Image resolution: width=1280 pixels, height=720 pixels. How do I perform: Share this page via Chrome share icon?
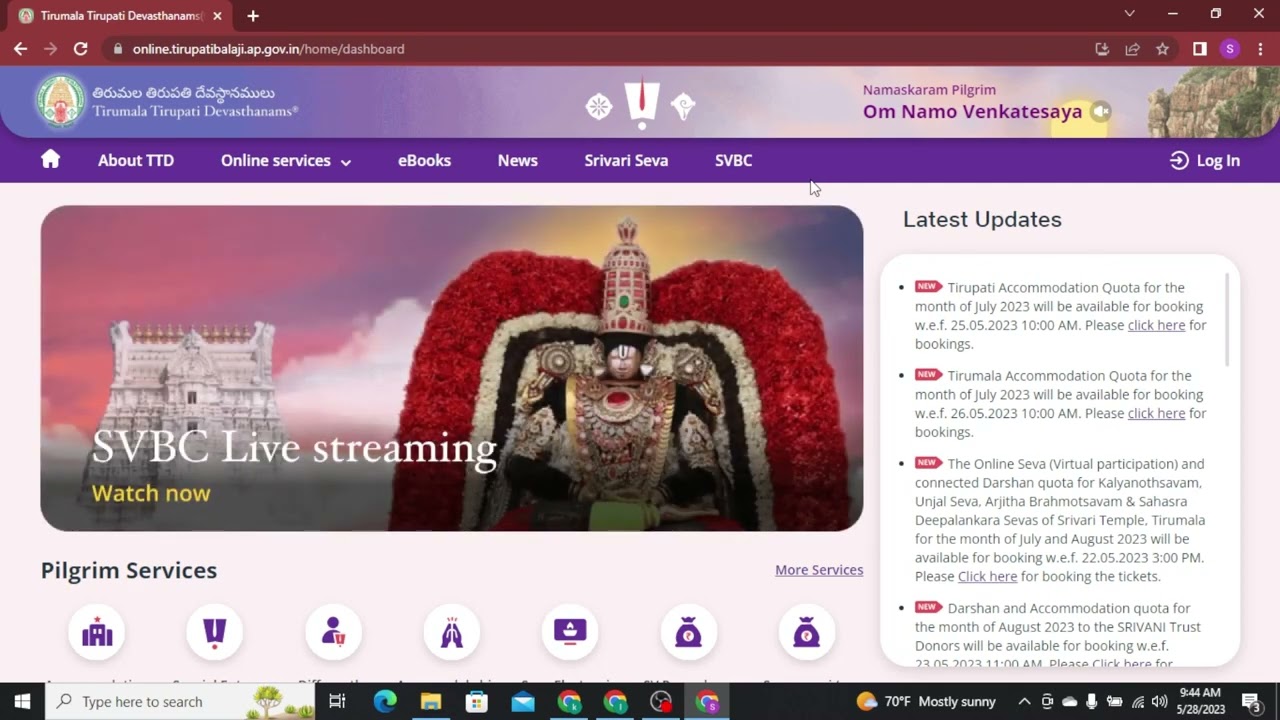coord(1132,49)
